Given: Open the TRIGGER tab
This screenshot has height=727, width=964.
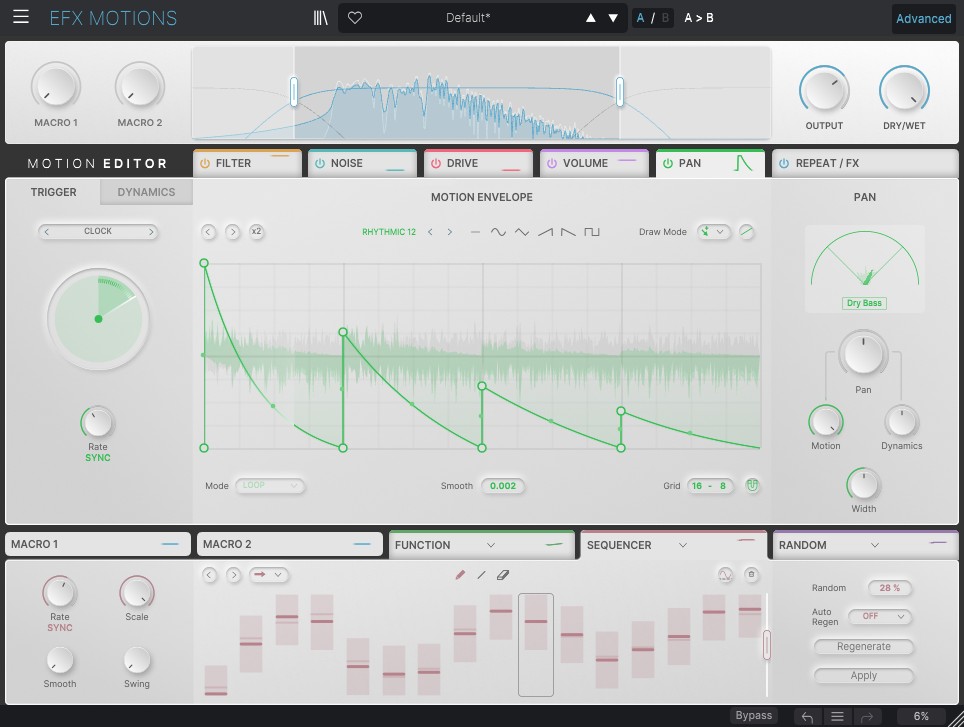Looking at the screenshot, I should tap(53, 192).
